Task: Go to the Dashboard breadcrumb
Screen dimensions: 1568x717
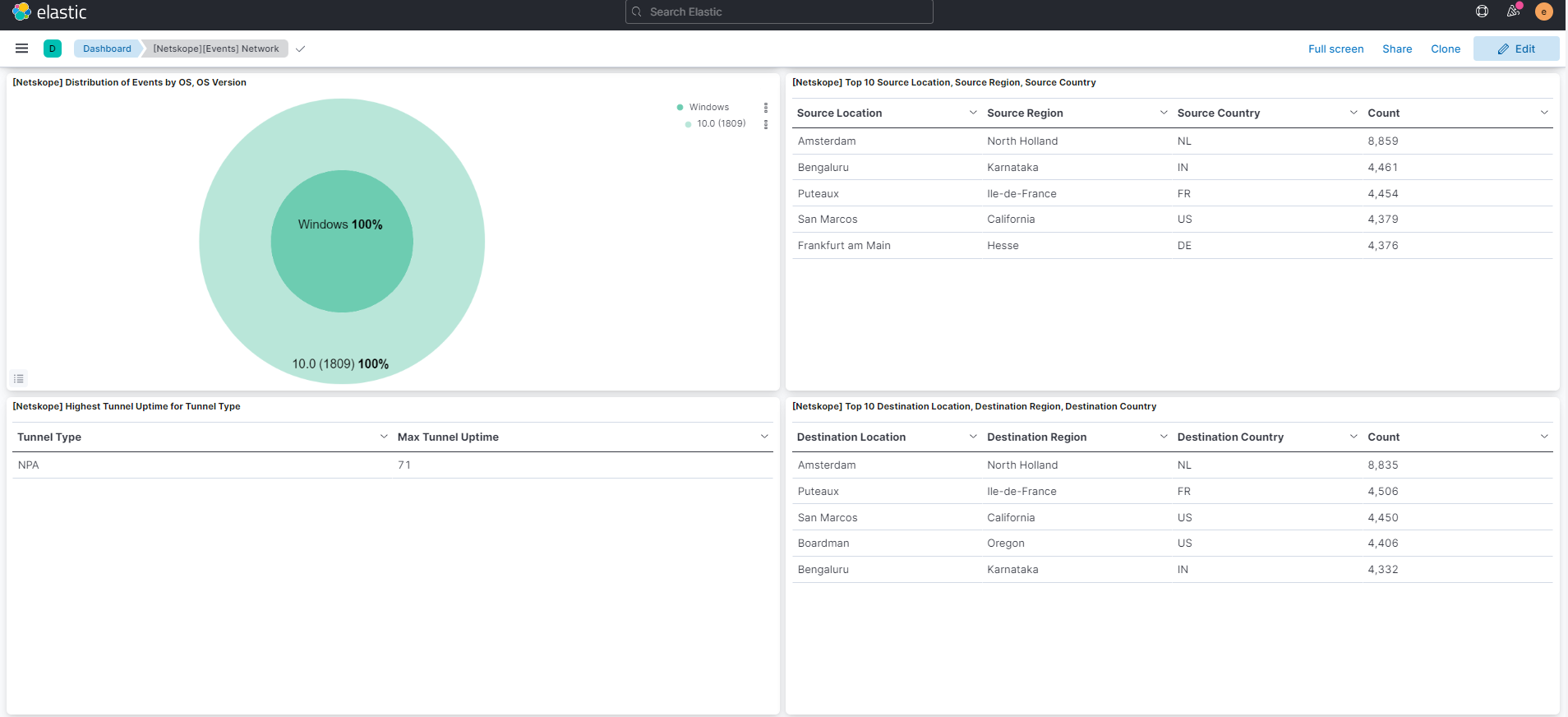Action: pos(107,49)
